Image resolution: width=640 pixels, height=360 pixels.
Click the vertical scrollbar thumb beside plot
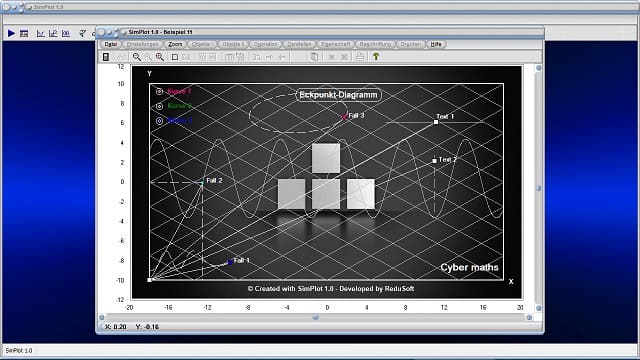point(539,188)
